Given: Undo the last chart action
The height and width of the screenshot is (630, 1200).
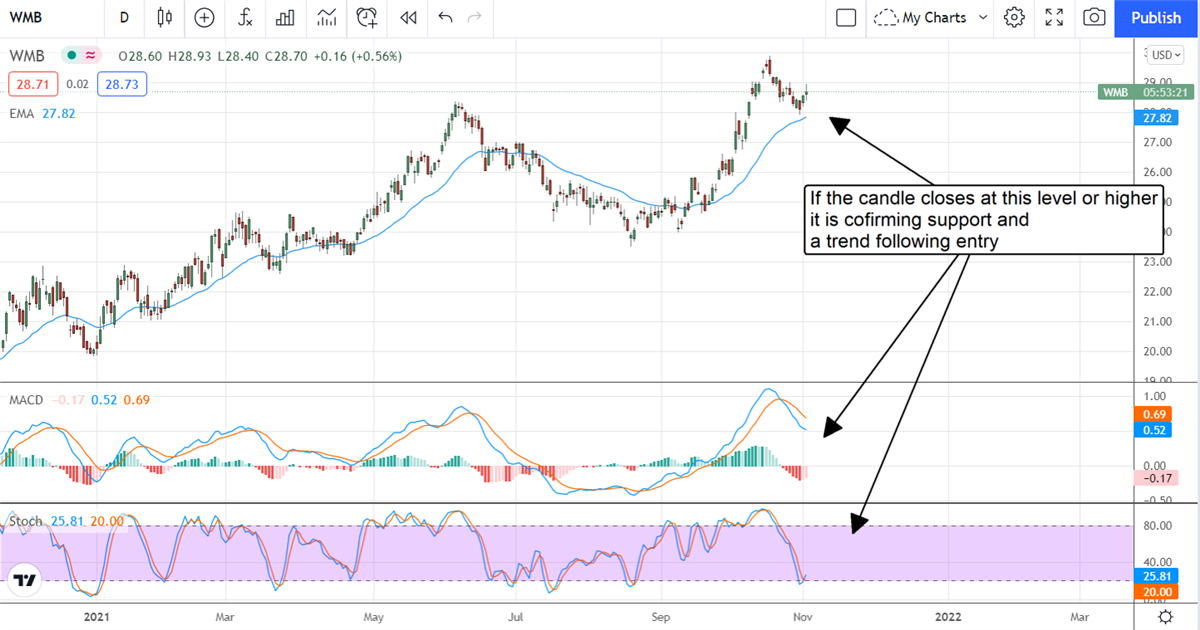Looking at the screenshot, I should point(445,17).
